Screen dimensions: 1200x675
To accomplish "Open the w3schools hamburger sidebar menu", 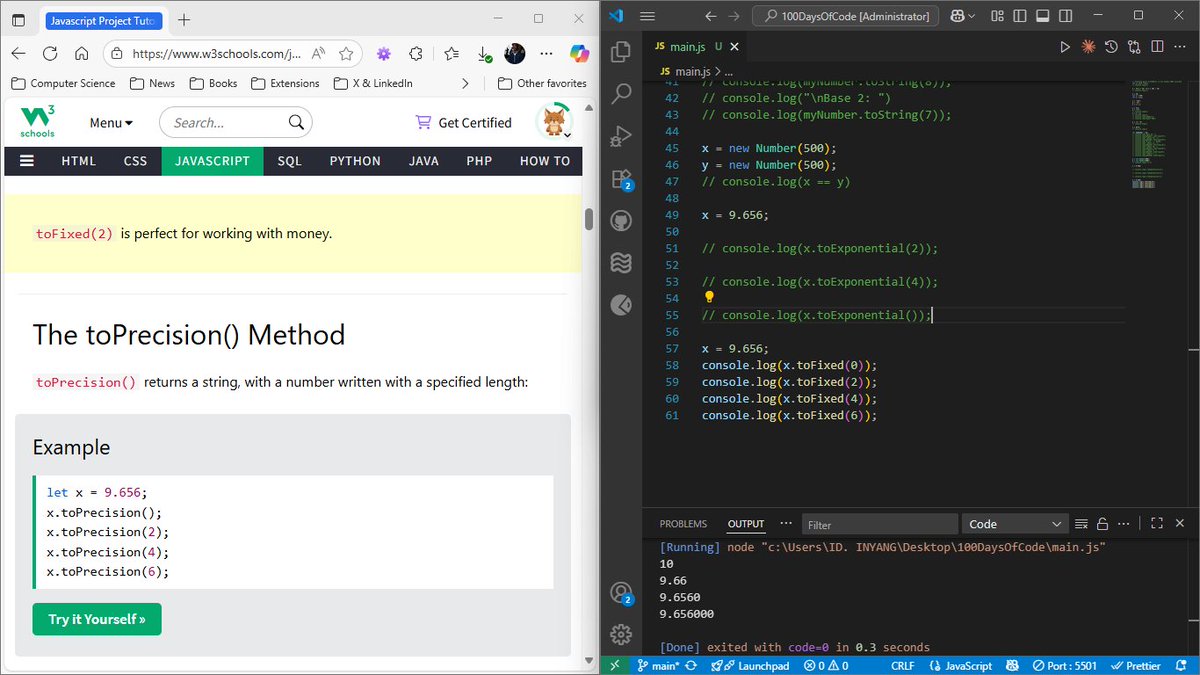I will click(27, 160).
